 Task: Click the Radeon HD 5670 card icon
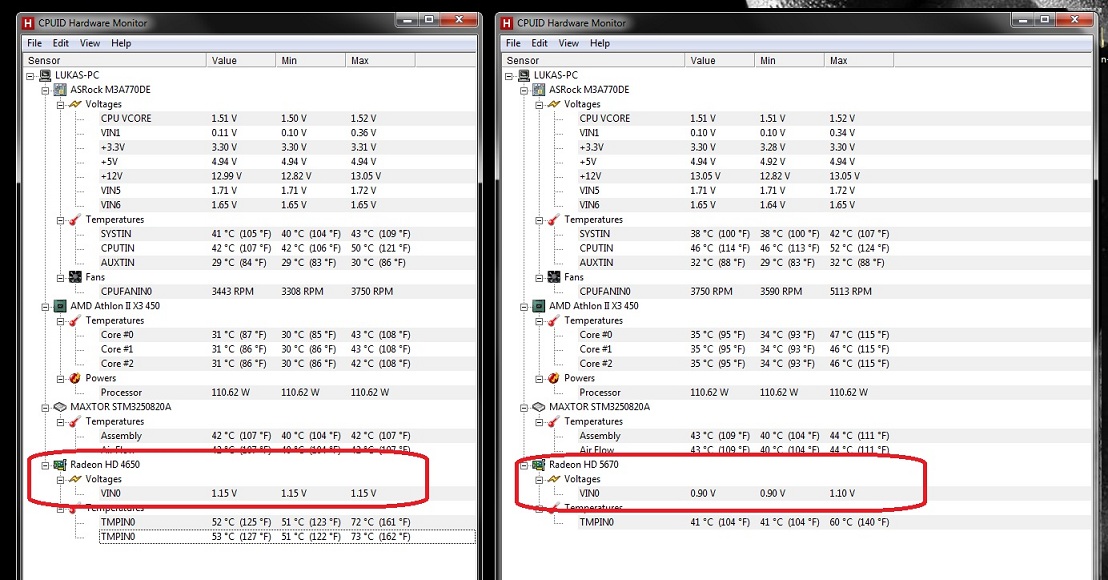point(539,465)
